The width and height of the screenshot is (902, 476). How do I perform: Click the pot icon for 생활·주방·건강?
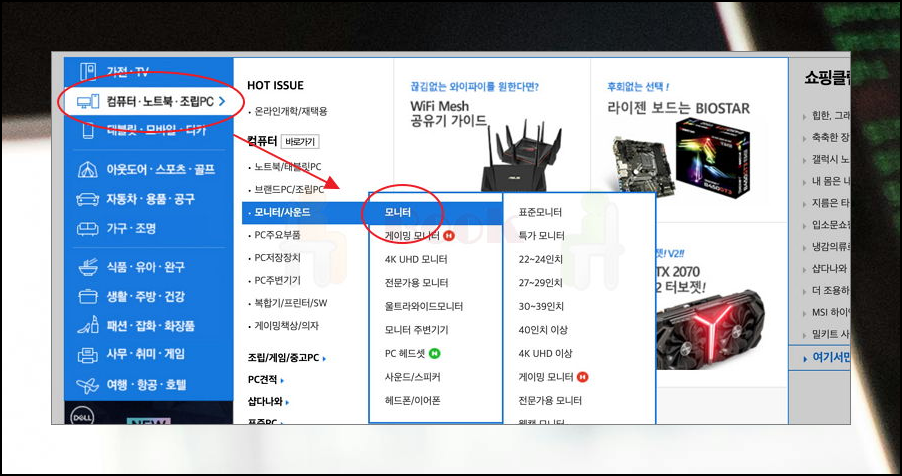[x=88, y=296]
